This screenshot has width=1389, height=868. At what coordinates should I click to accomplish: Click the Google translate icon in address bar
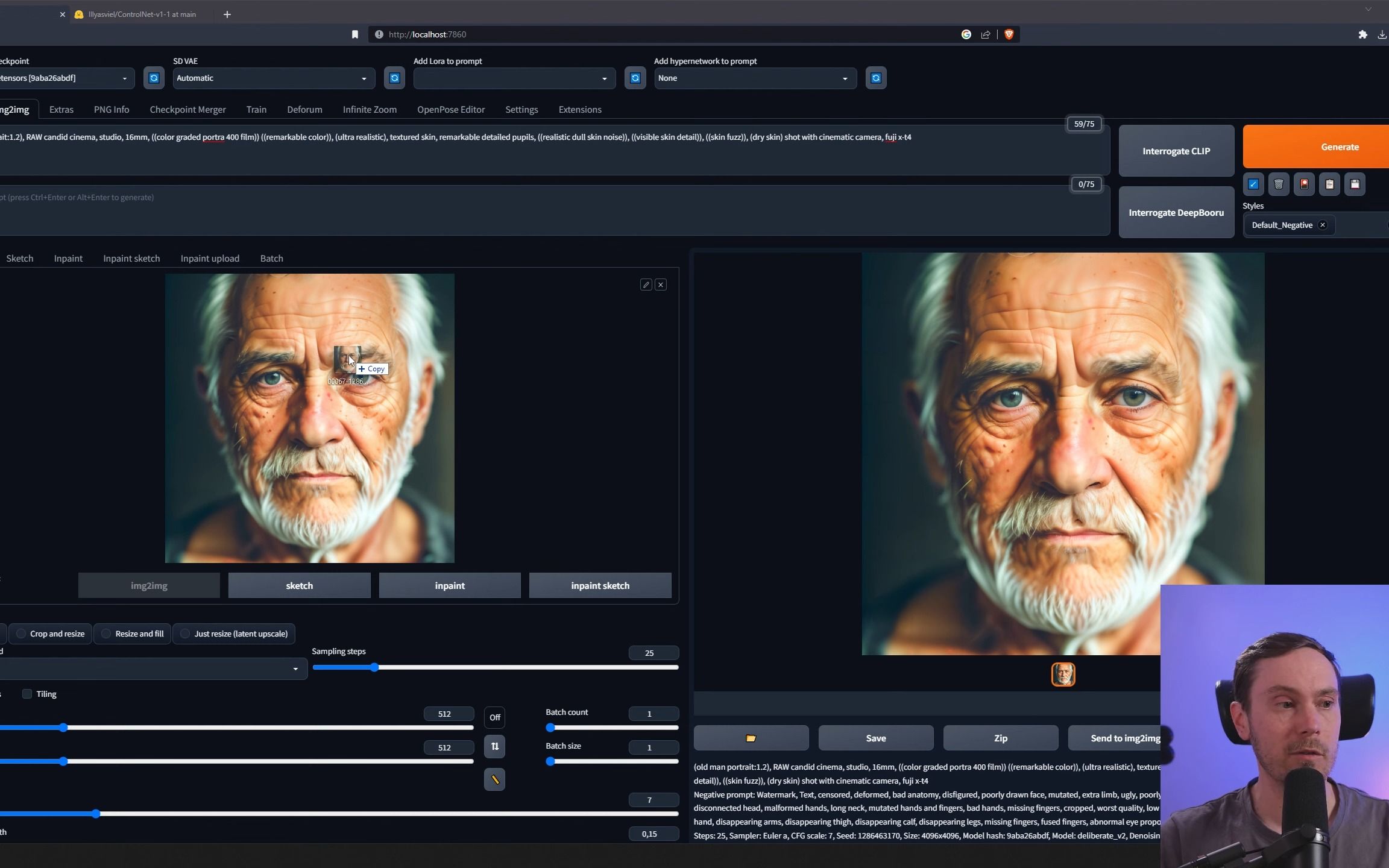966,34
